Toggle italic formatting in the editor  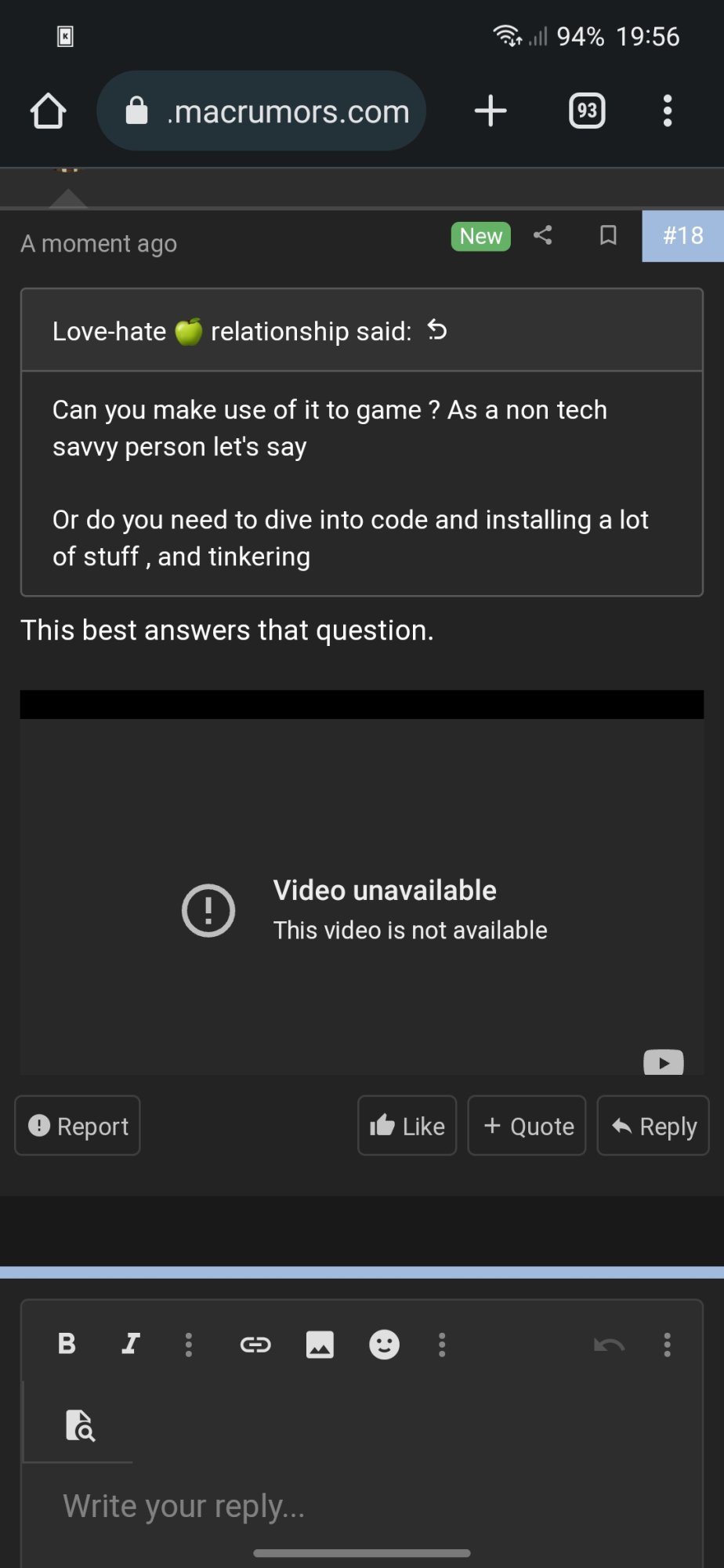tap(131, 1344)
